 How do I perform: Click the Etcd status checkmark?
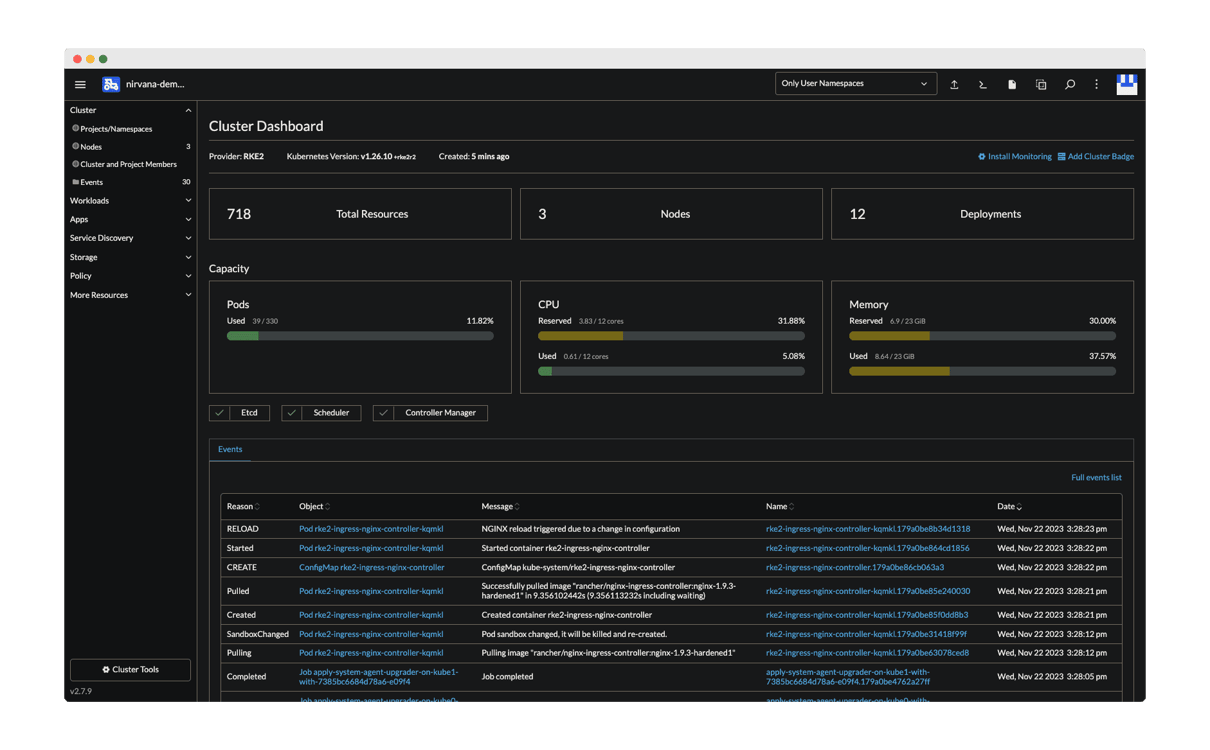pos(220,413)
